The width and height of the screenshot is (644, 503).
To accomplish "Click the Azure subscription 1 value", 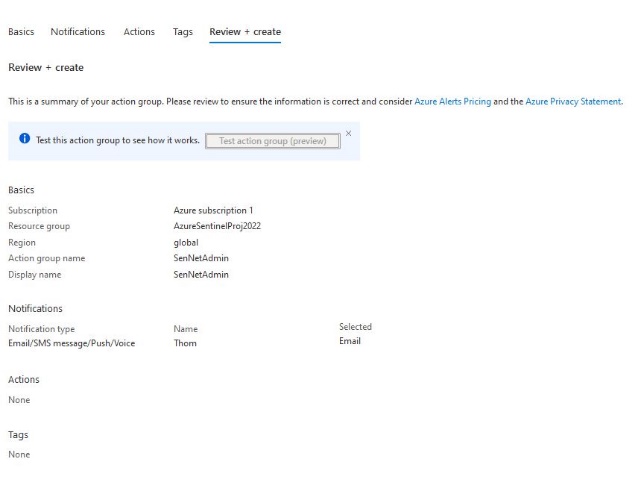I will click(213, 211).
